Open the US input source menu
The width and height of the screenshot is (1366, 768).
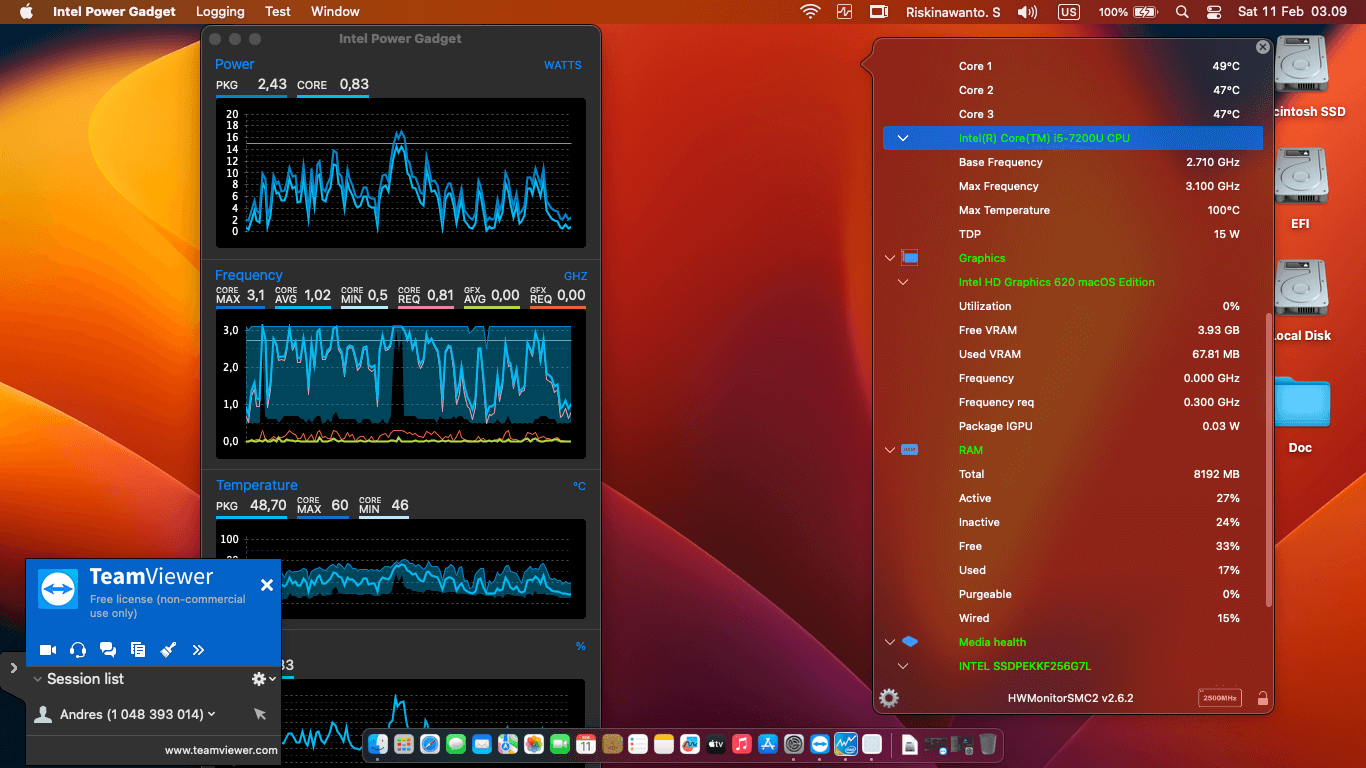click(x=1069, y=12)
